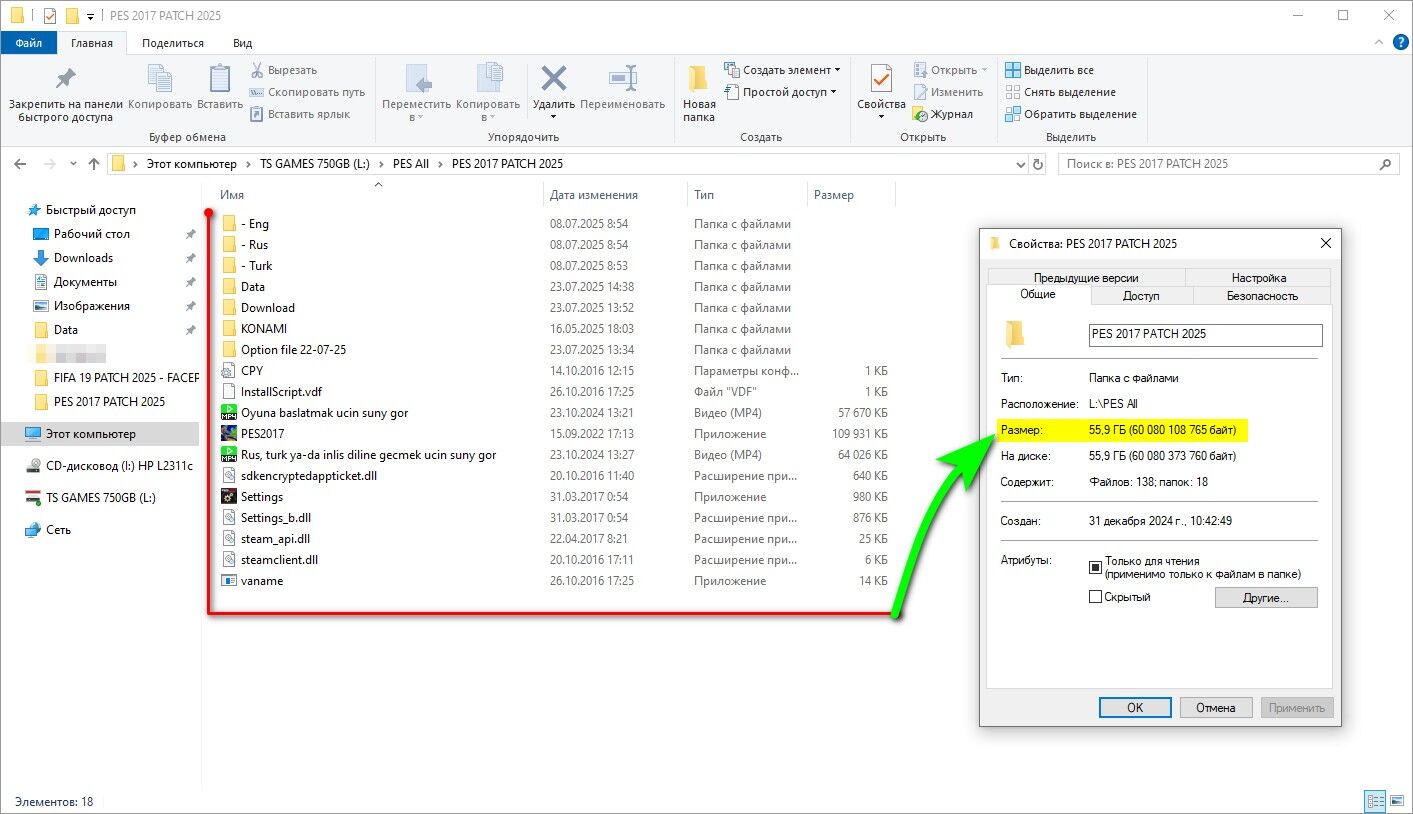1413x814 pixels.
Task: Click the Cut scissors icon
Action: click(x=257, y=70)
